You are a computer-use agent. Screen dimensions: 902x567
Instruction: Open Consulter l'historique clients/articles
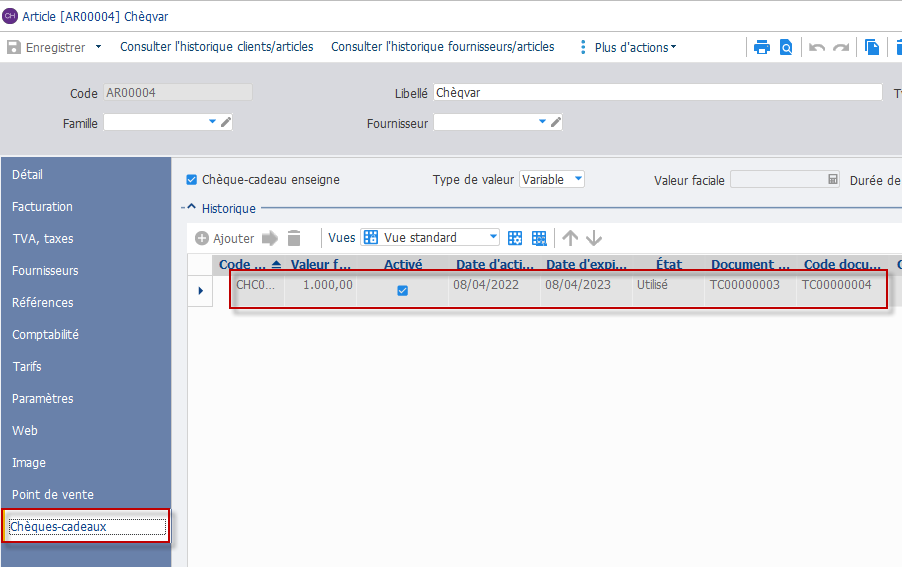tap(216, 47)
